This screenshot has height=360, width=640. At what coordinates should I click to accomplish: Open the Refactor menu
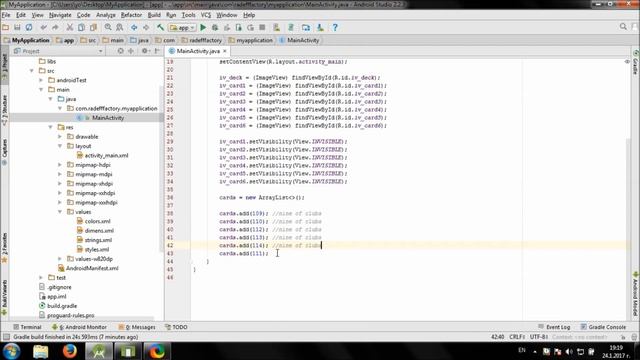pyautogui.click(x=131, y=15)
